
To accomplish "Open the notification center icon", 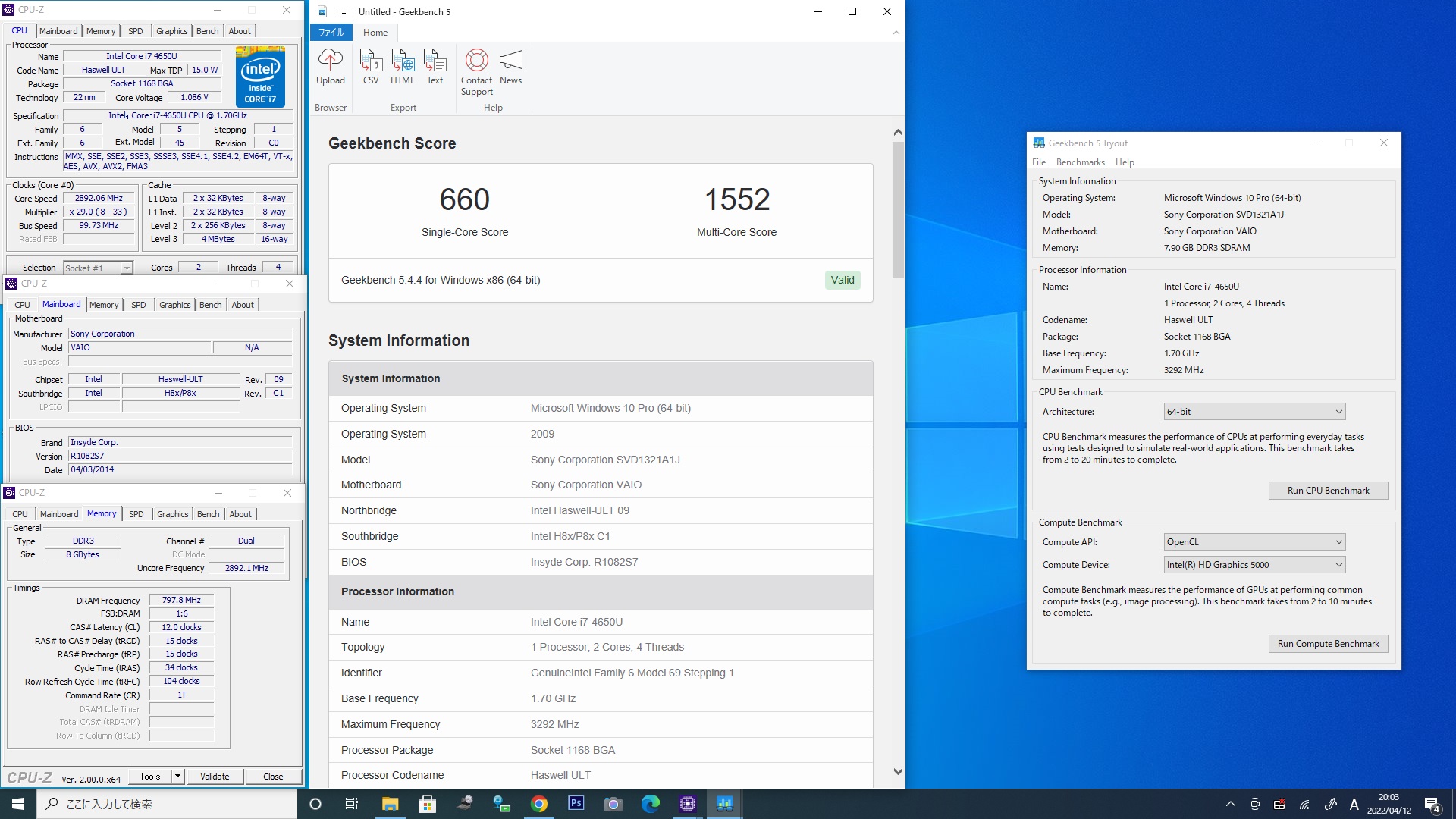I will [1432, 805].
